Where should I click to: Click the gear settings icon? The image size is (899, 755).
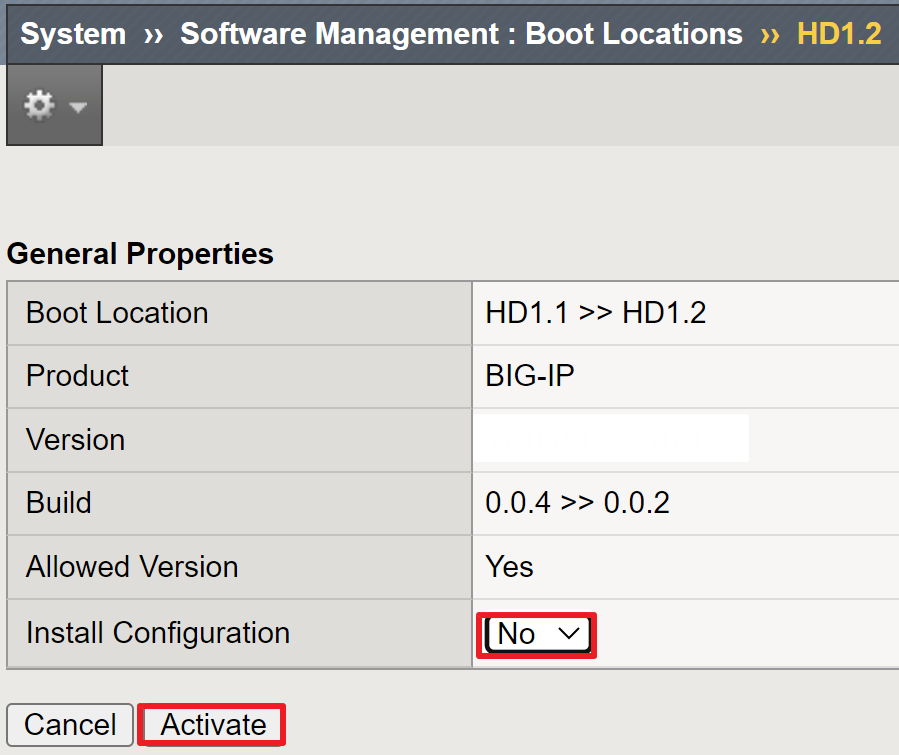coord(39,105)
